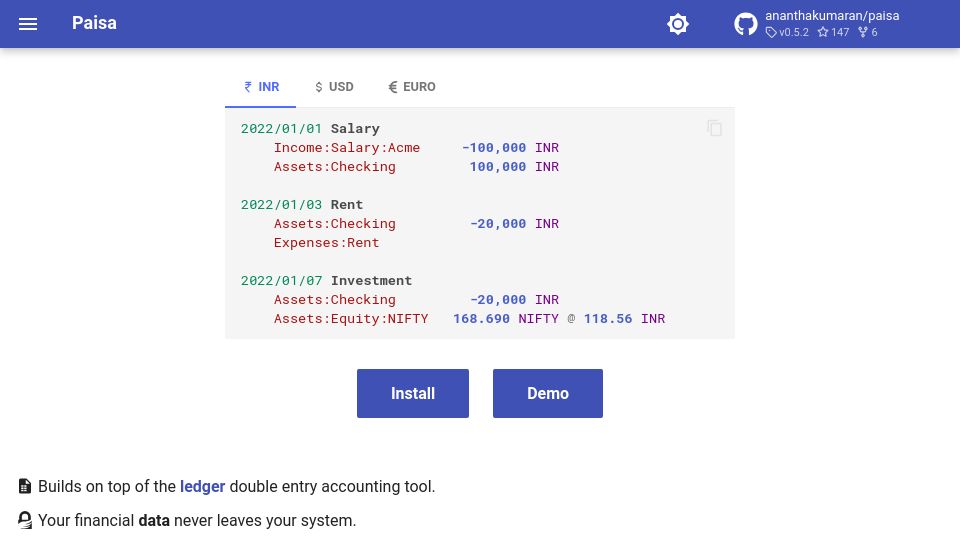Click the "2022/01/01" date text
960x540 pixels.
(281, 129)
